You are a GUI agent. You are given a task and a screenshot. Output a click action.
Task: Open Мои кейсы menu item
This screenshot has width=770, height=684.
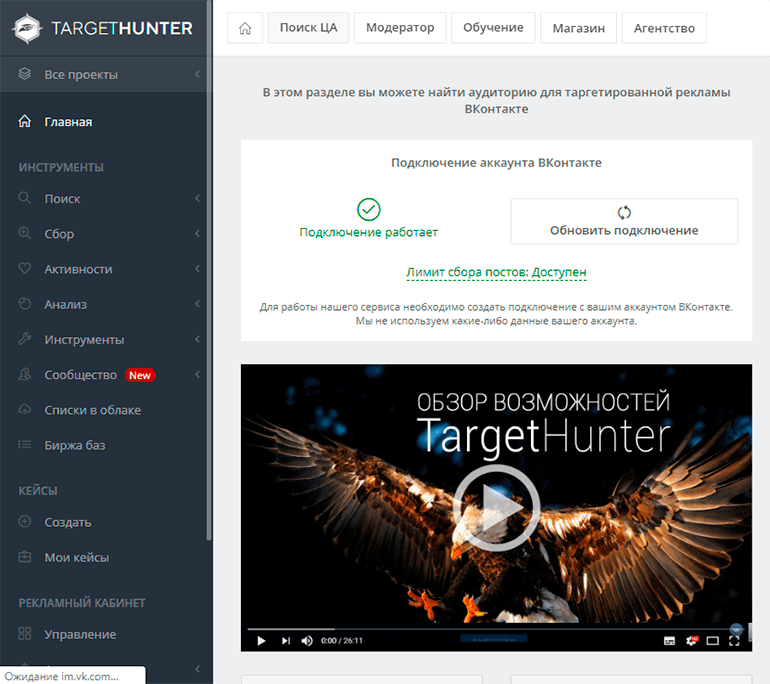pos(77,557)
